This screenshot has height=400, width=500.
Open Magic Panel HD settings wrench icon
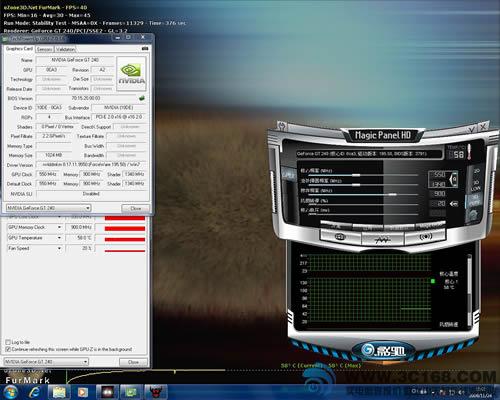coord(282,126)
